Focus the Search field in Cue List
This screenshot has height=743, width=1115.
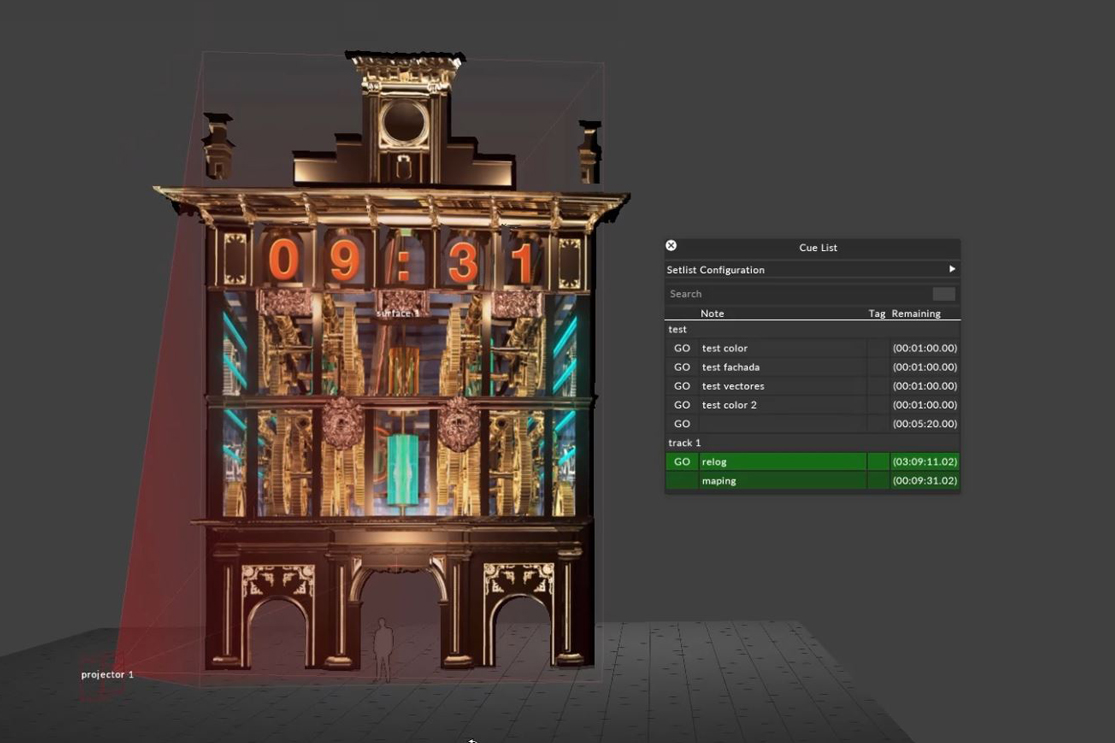[x=798, y=294]
